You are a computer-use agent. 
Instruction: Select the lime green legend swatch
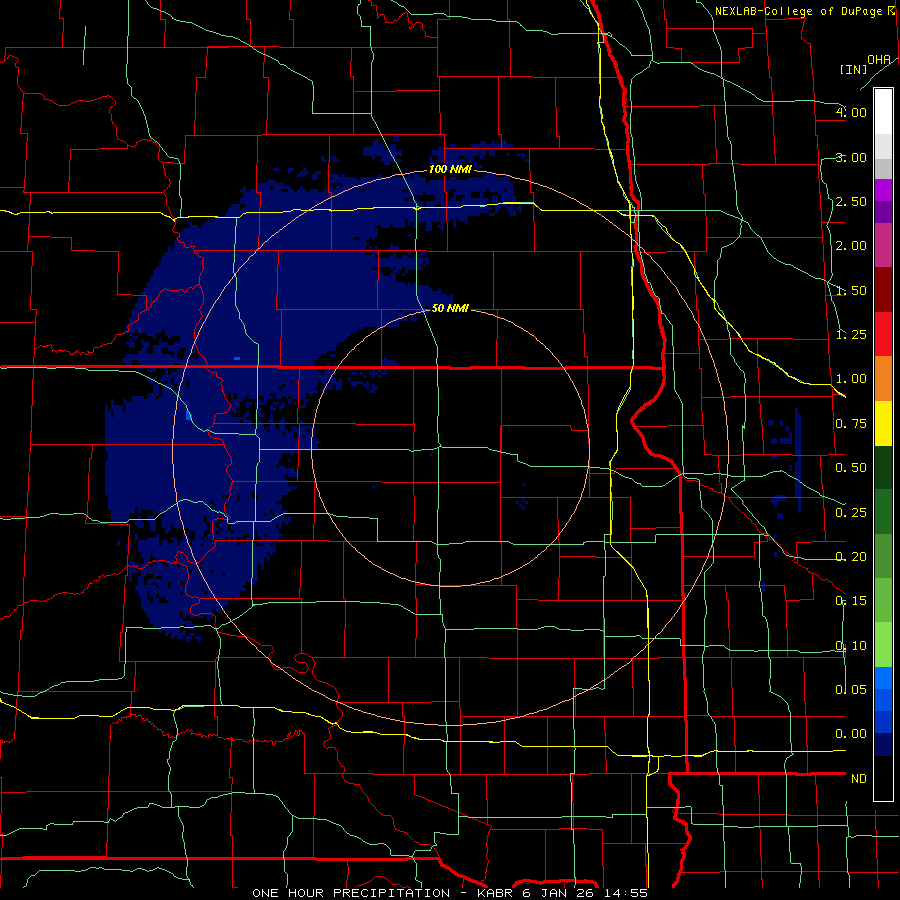883,645
